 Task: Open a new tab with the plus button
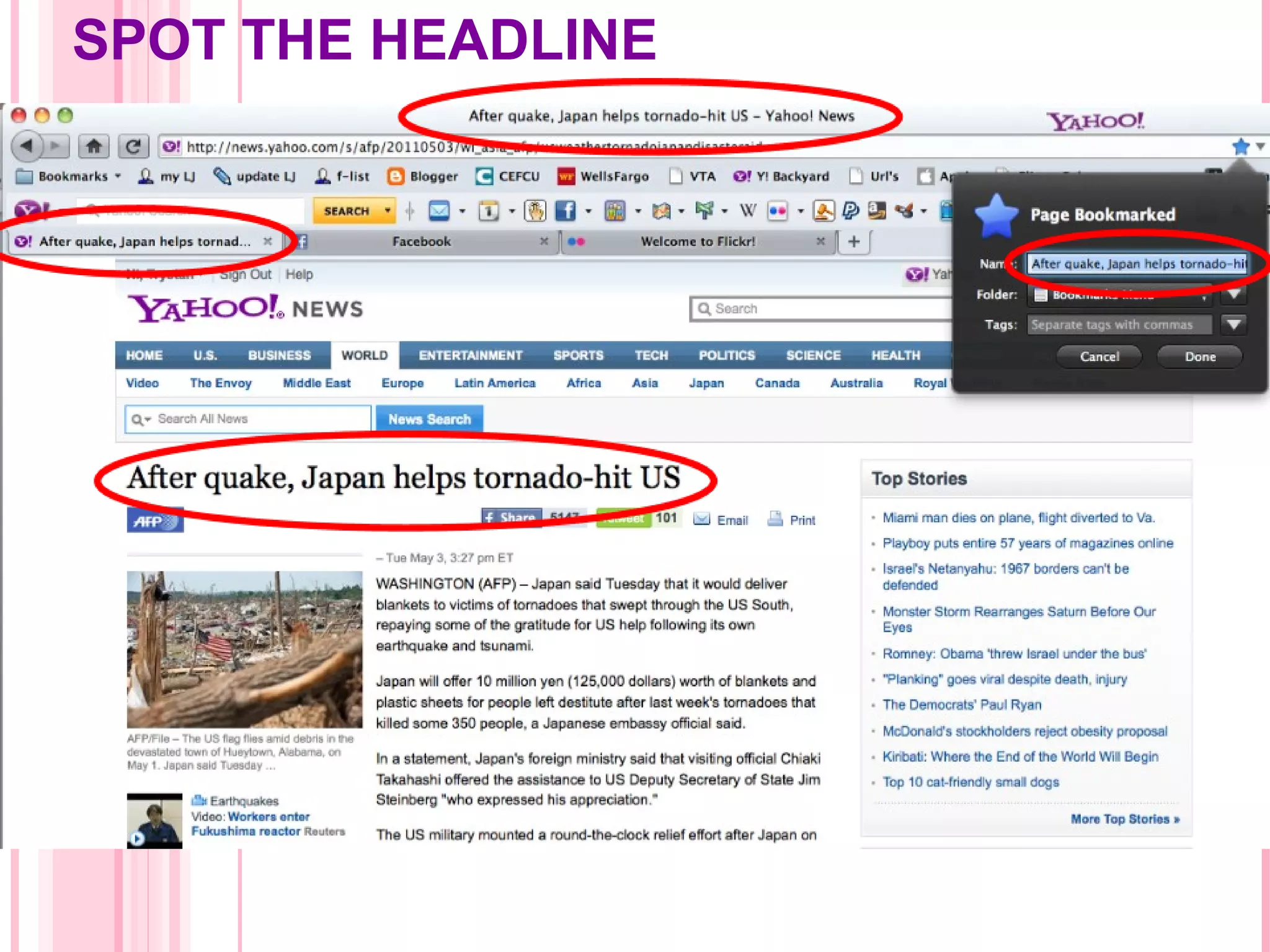pyautogui.click(x=854, y=242)
